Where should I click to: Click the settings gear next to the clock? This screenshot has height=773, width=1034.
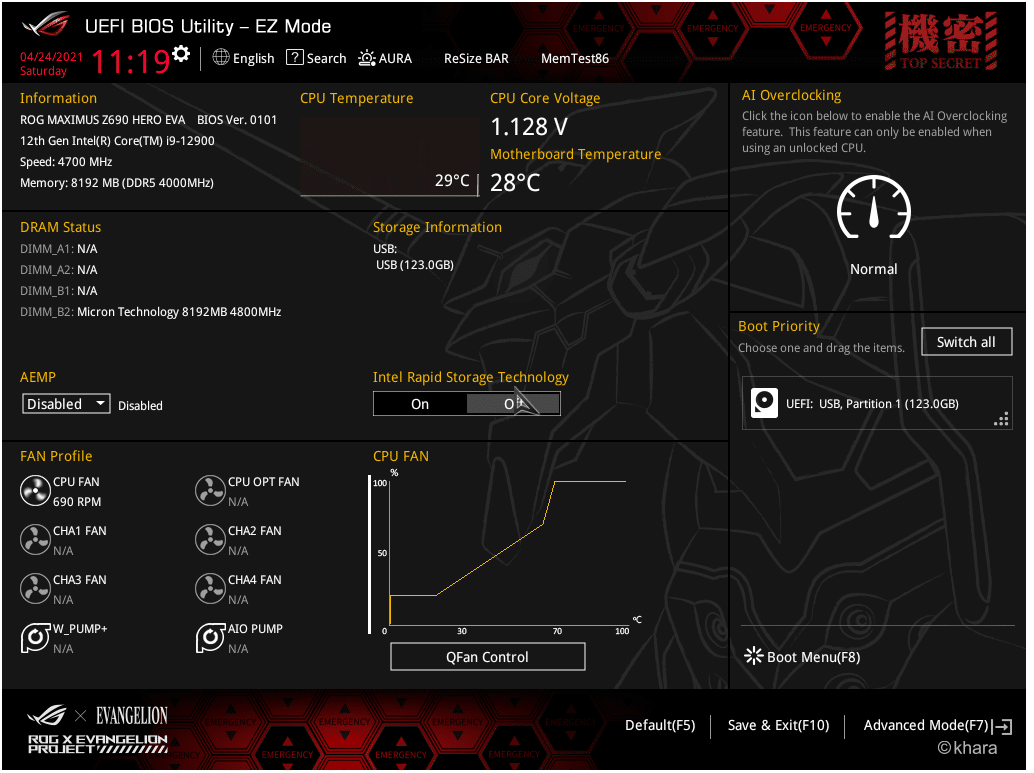(x=181, y=53)
